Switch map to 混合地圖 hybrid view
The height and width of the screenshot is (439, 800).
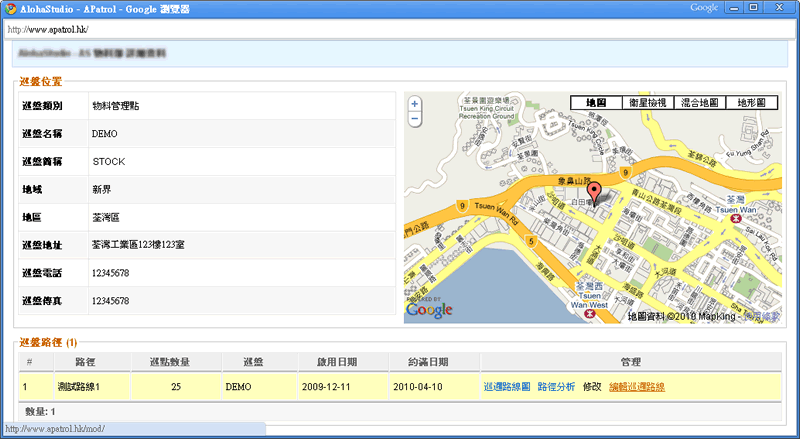pyautogui.click(x=700, y=103)
